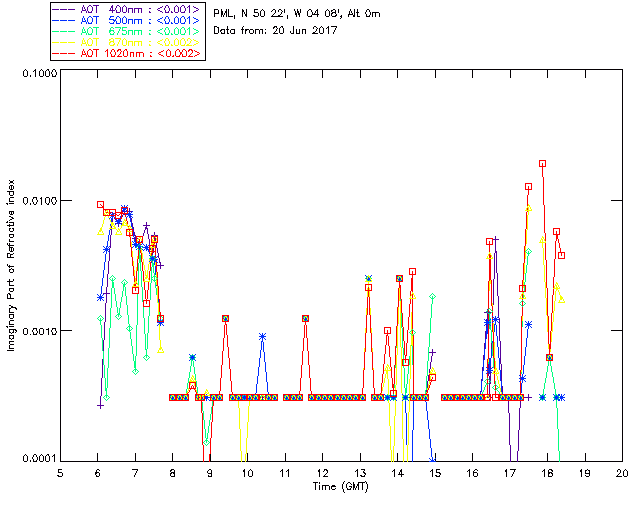The width and height of the screenshot is (640, 512).
Task: Click the 0.0100 y-axis tick label
Action: [x=37, y=202]
